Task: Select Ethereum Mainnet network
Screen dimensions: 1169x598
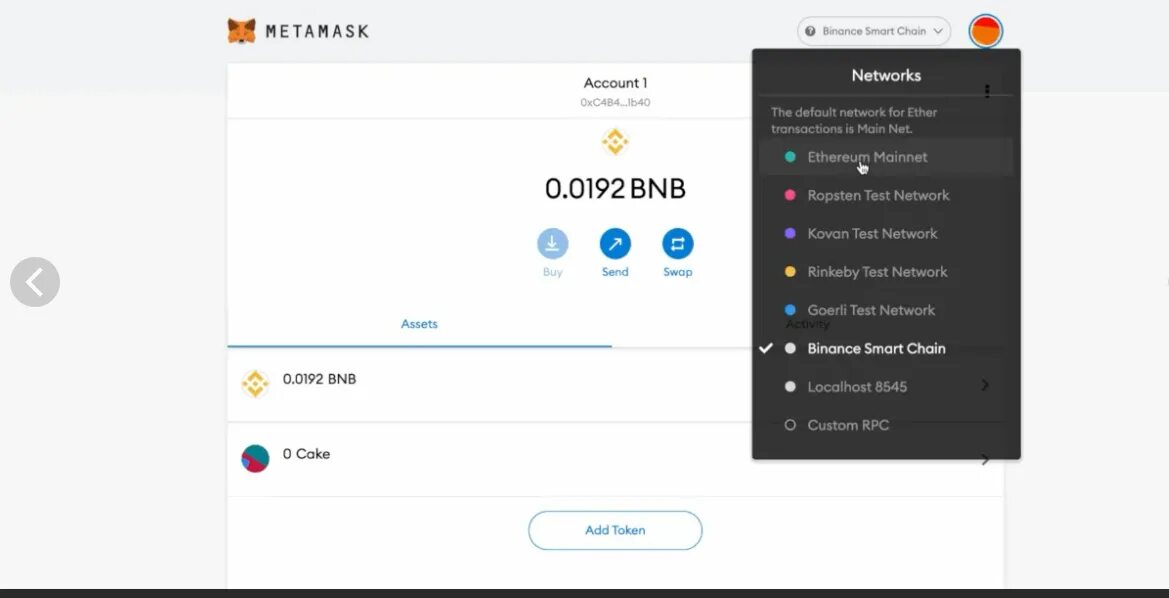Action: tap(886, 157)
